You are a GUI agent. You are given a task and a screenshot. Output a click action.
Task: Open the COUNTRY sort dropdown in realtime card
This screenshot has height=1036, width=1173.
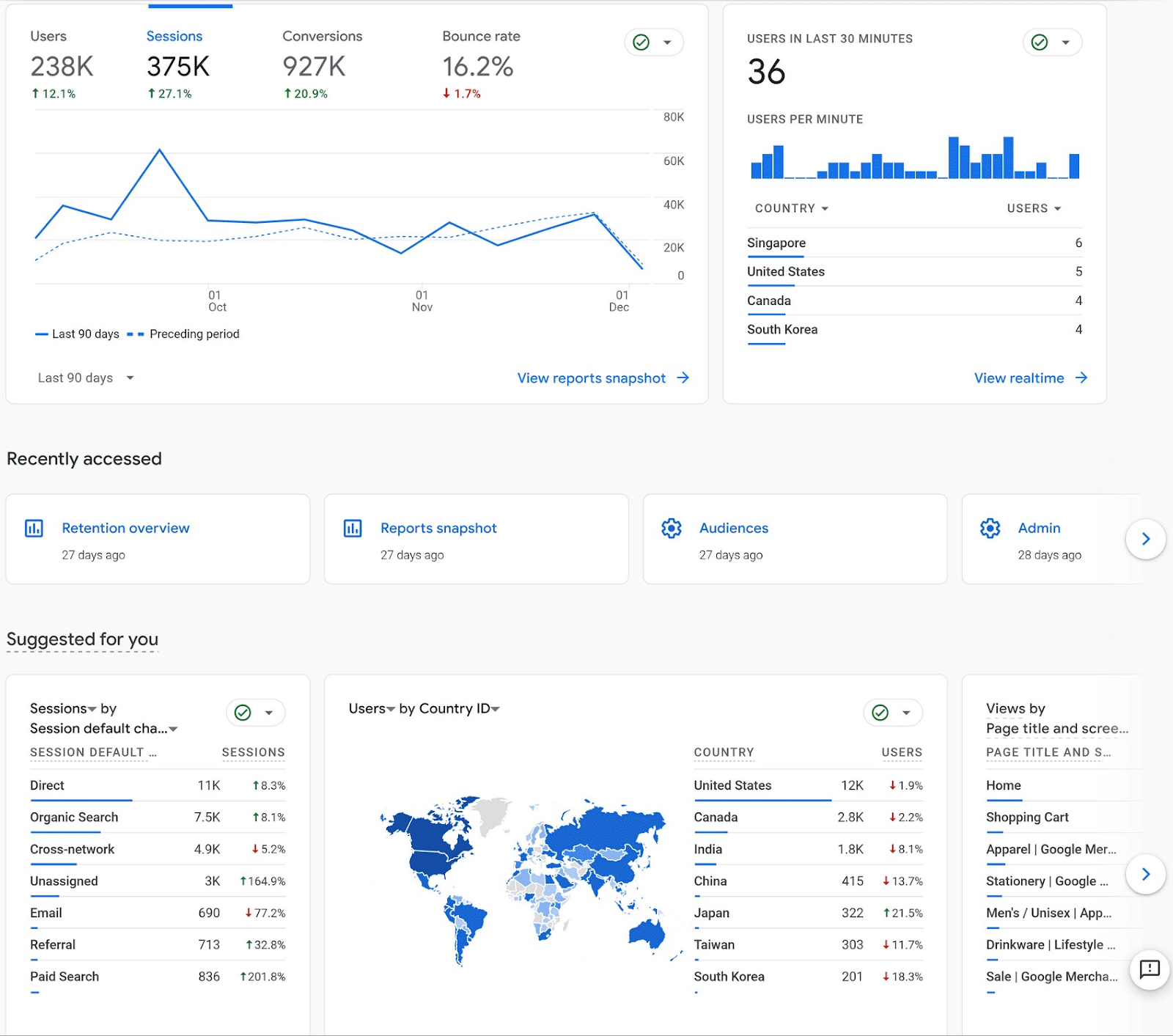click(x=792, y=208)
